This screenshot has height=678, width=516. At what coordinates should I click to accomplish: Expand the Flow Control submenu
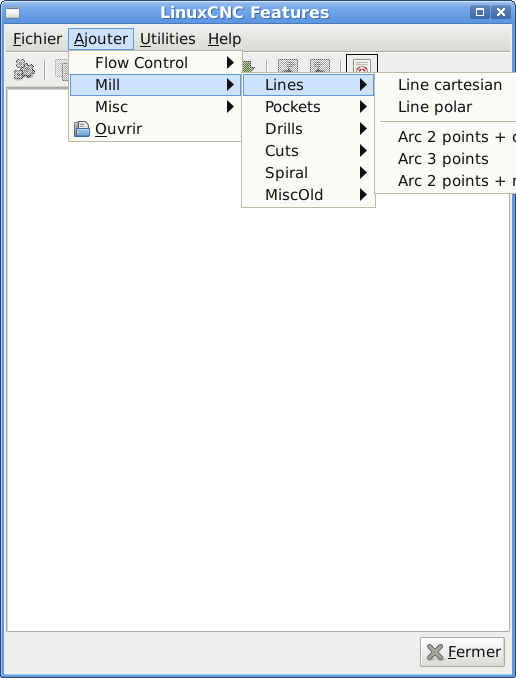click(x=155, y=63)
